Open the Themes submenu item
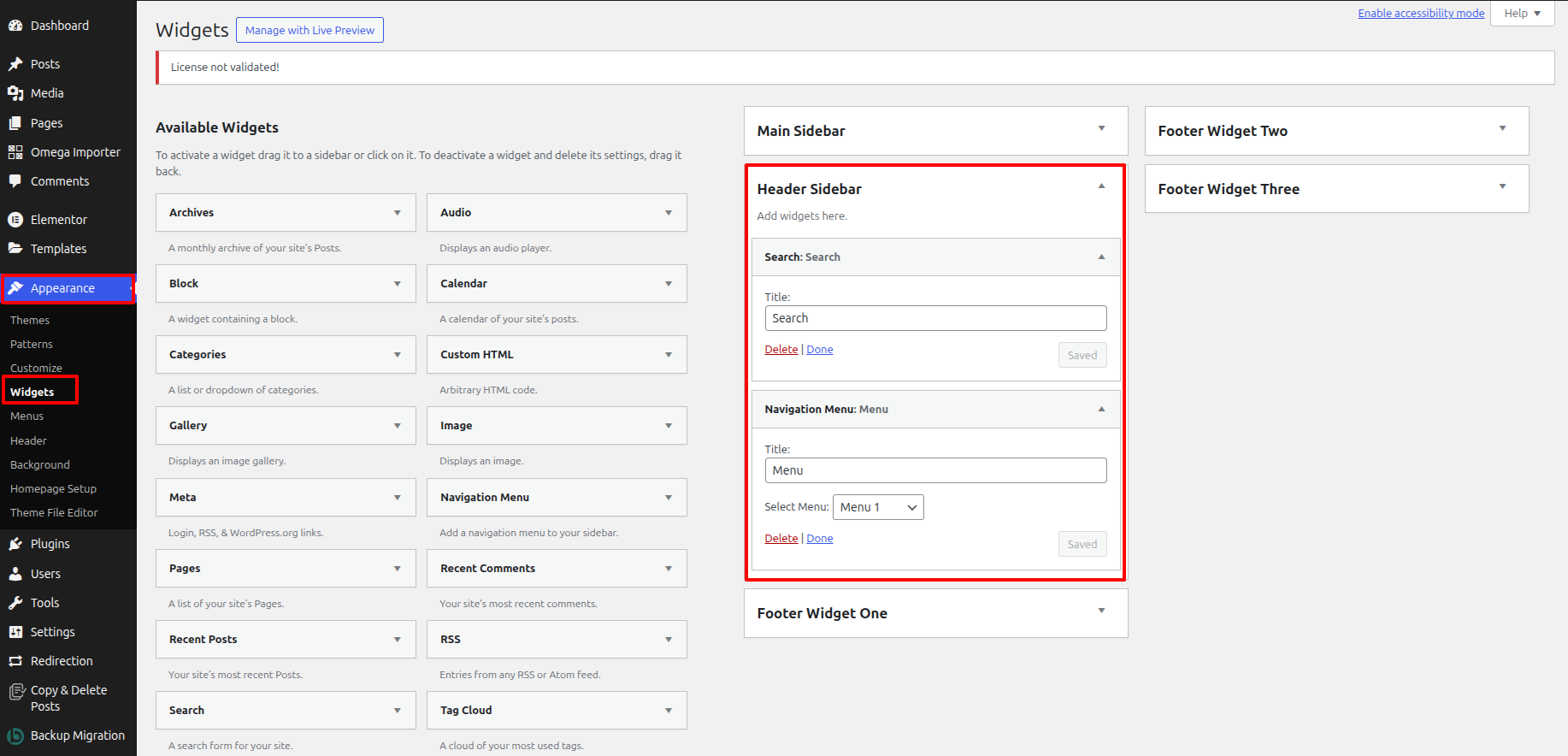 click(x=30, y=321)
